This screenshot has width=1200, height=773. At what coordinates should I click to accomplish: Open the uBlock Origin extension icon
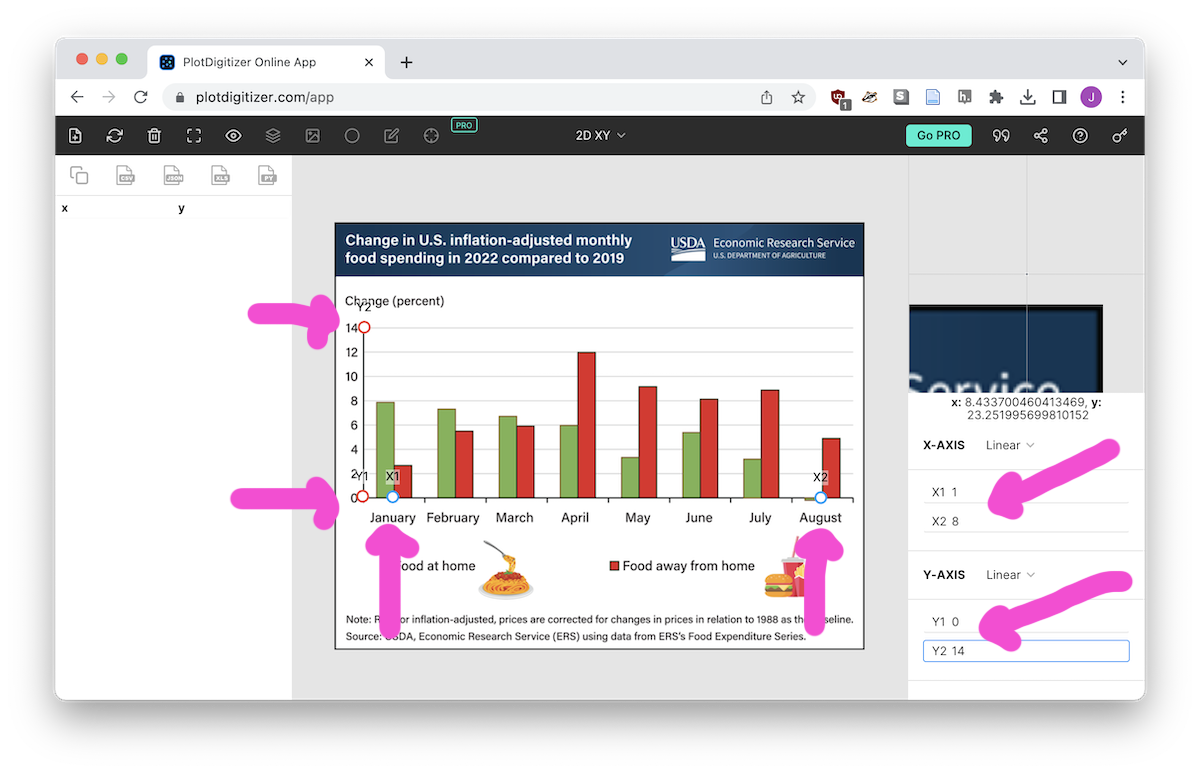(x=839, y=97)
